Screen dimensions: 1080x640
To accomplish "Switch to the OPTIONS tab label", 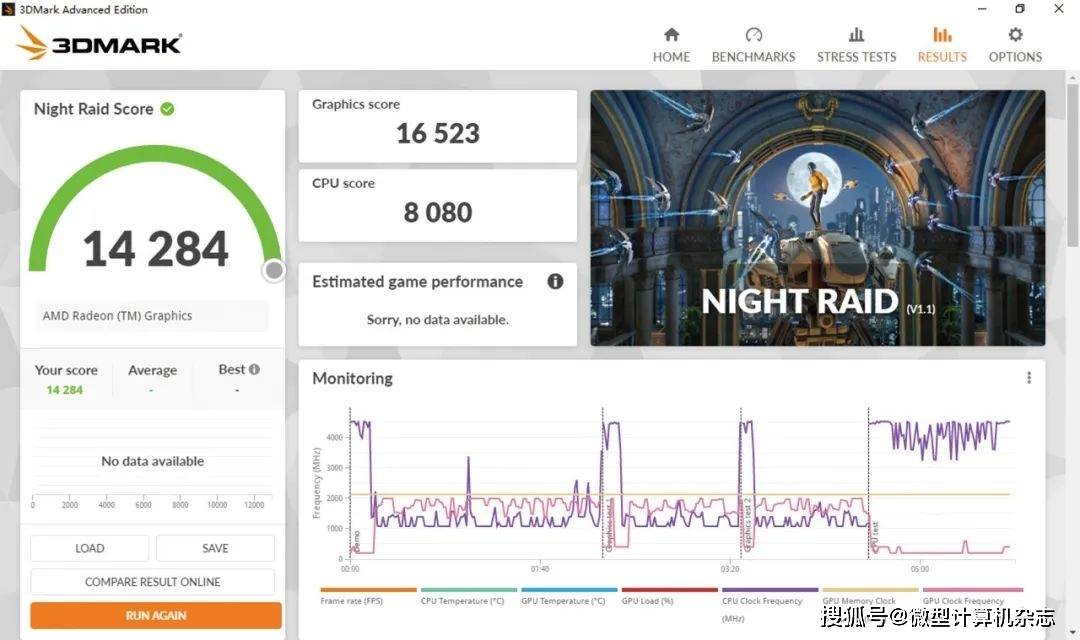I will (1015, 57).
